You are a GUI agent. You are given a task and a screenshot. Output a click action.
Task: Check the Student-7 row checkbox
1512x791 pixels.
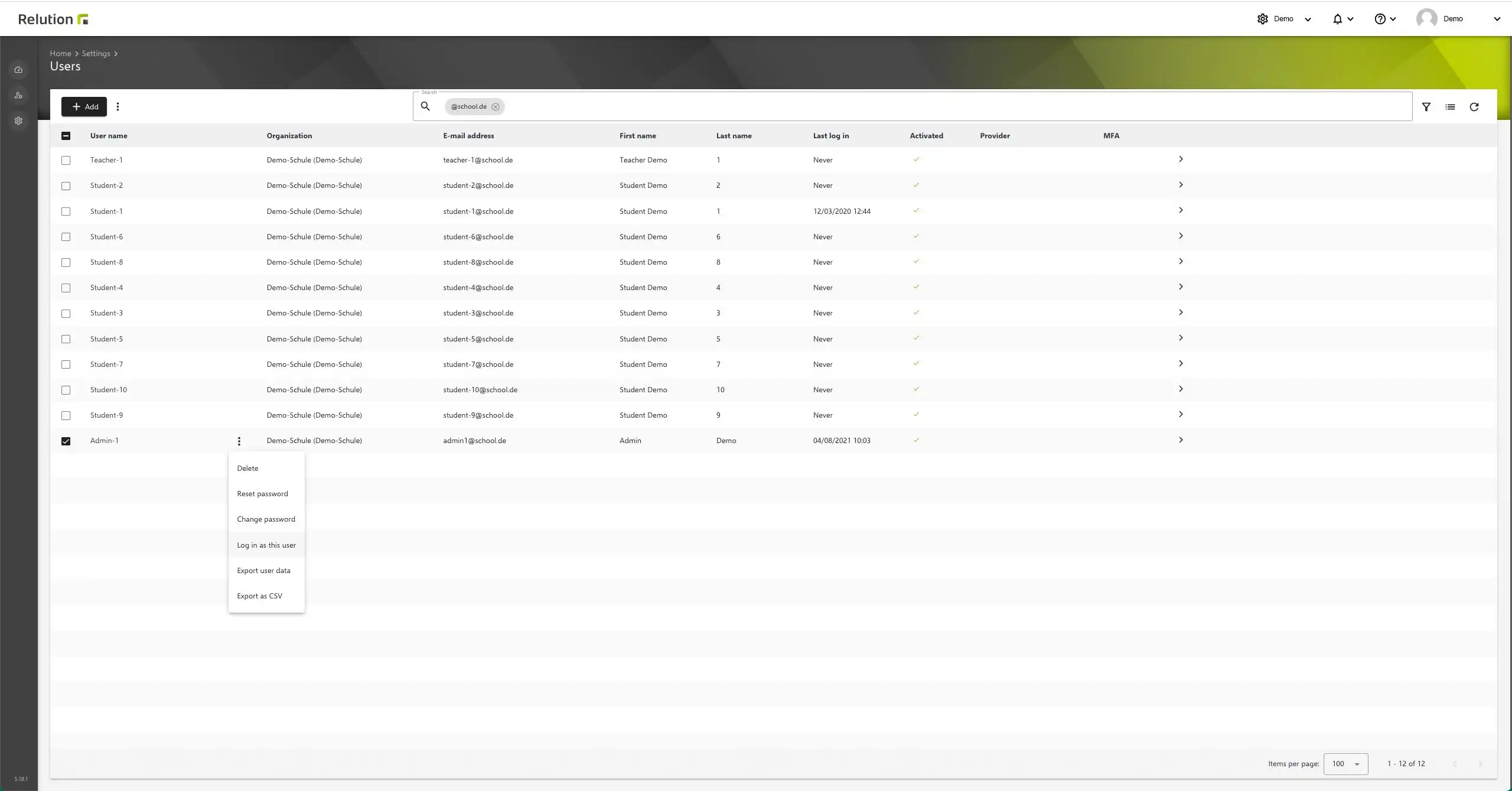point(66,364)
